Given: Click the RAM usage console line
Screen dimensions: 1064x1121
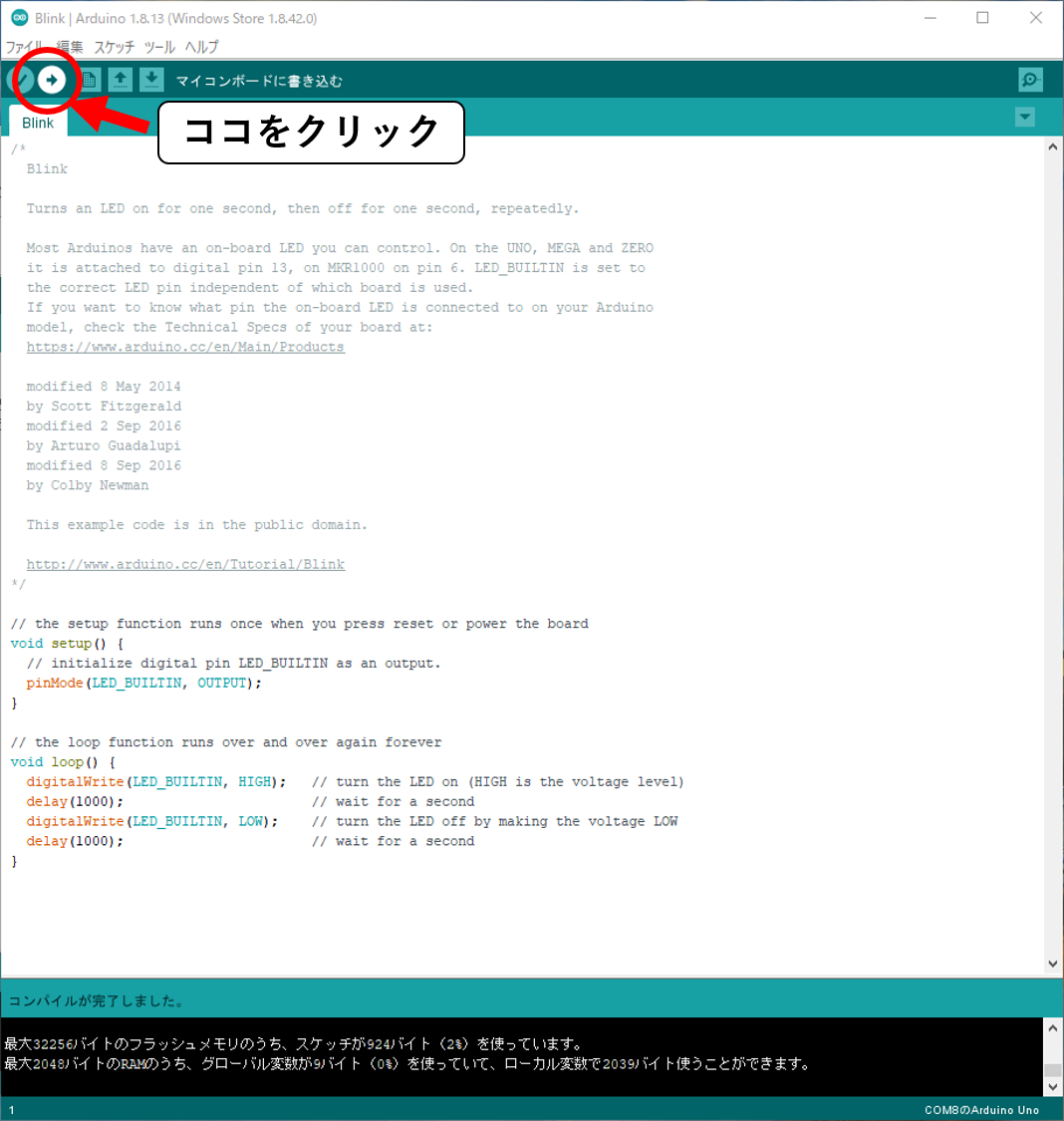Looking at the screenshot, I should pyautogui.click(x=407, y=1064).
